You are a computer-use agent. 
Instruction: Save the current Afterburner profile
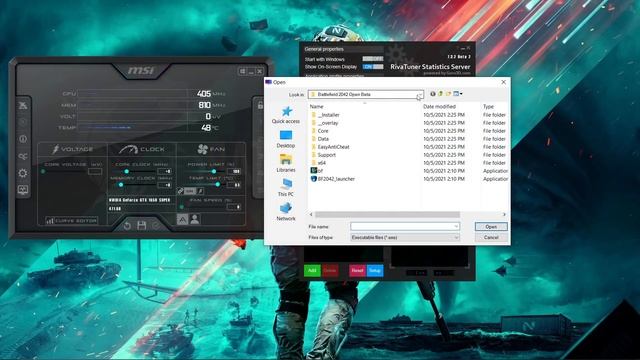142,225
